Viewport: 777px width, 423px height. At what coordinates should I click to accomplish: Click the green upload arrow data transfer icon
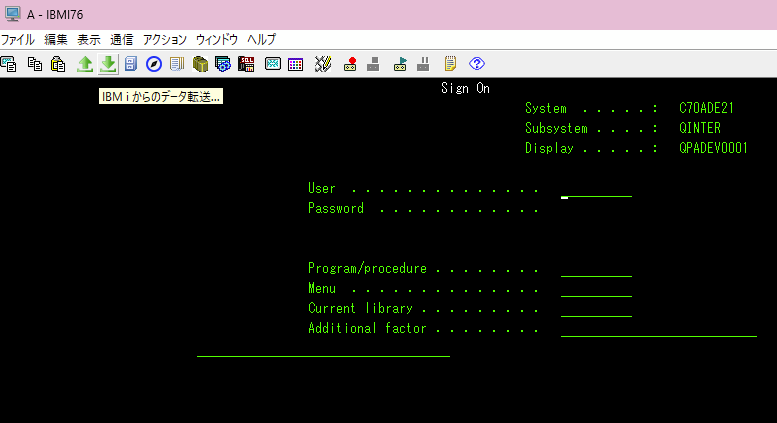click(85, 64)
